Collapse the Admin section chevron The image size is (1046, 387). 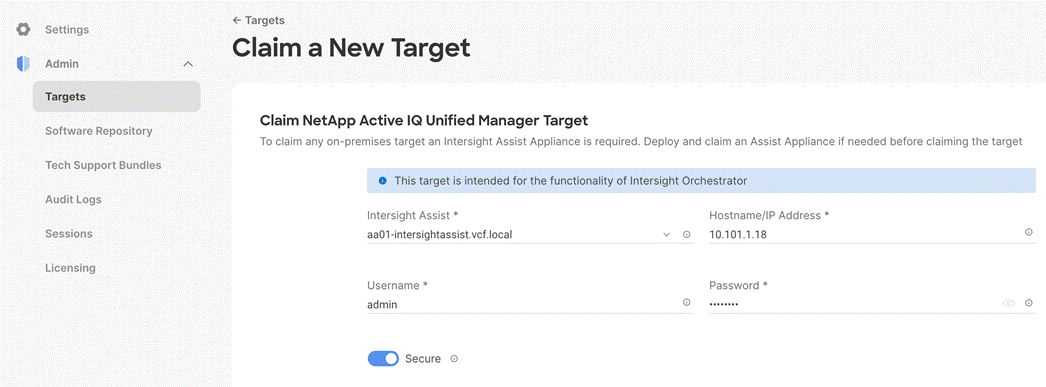click(x=188, y=64)
